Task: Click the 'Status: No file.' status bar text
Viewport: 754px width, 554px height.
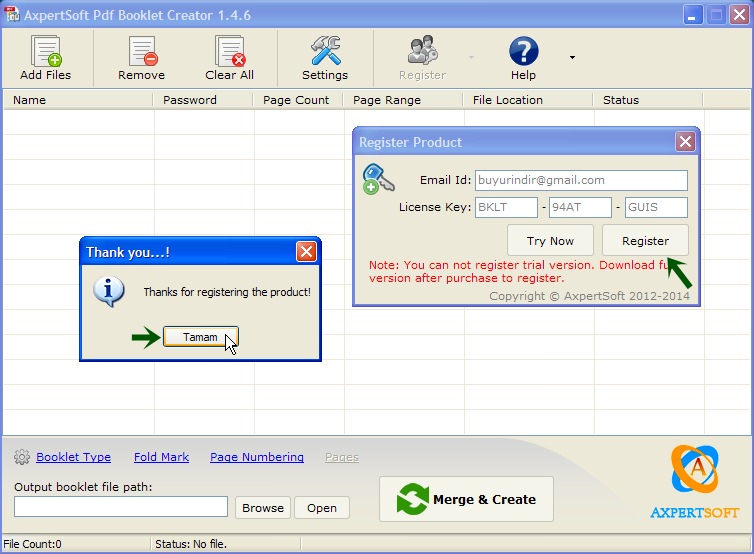Action: (191, 544)
